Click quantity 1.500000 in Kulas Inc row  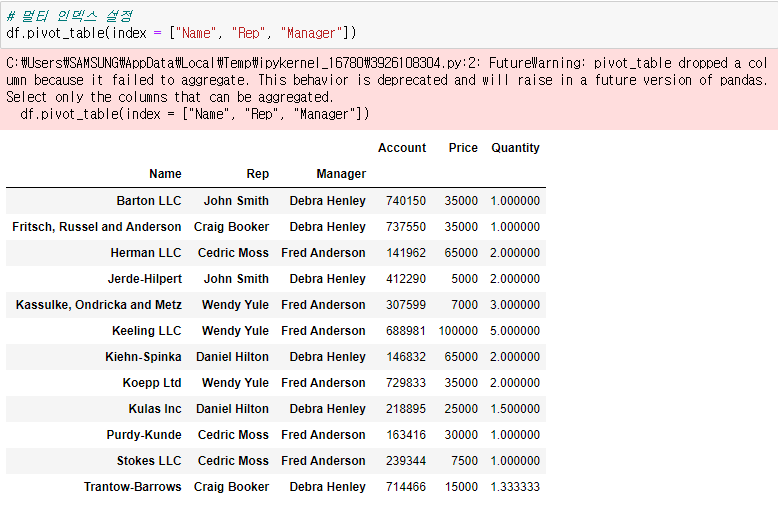(x=515, y=409)
